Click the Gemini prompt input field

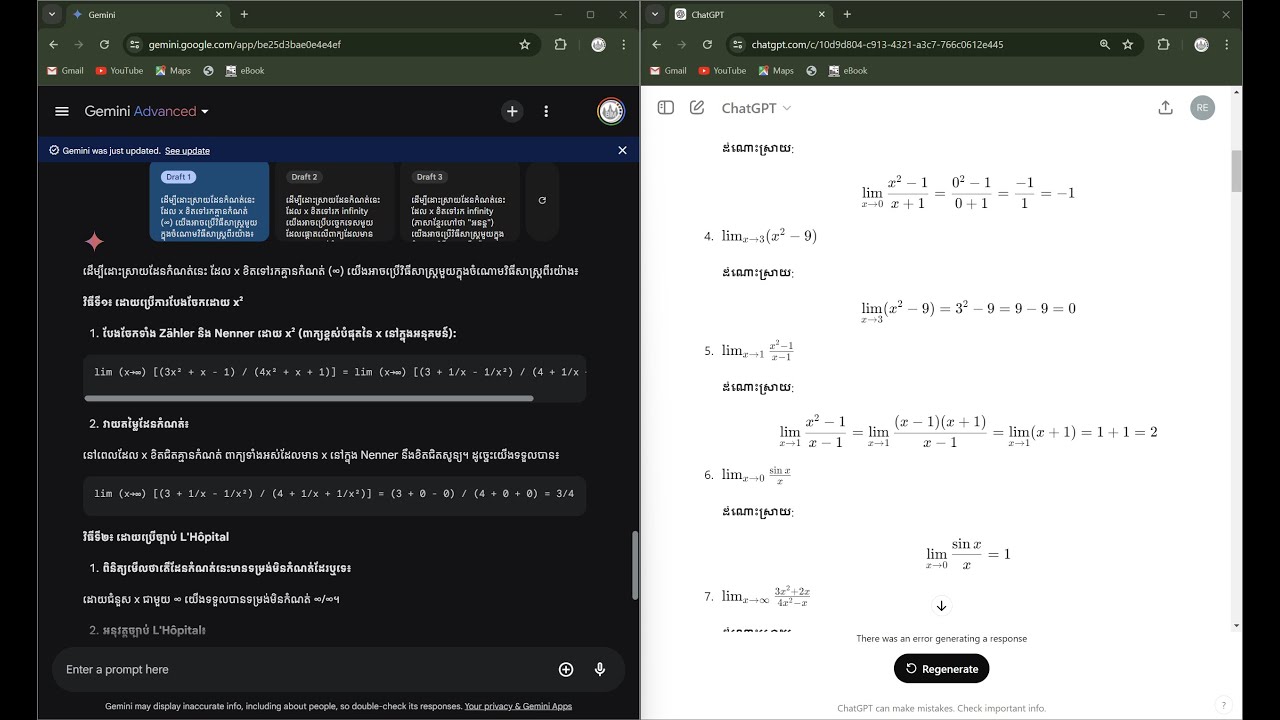[300, 670]
